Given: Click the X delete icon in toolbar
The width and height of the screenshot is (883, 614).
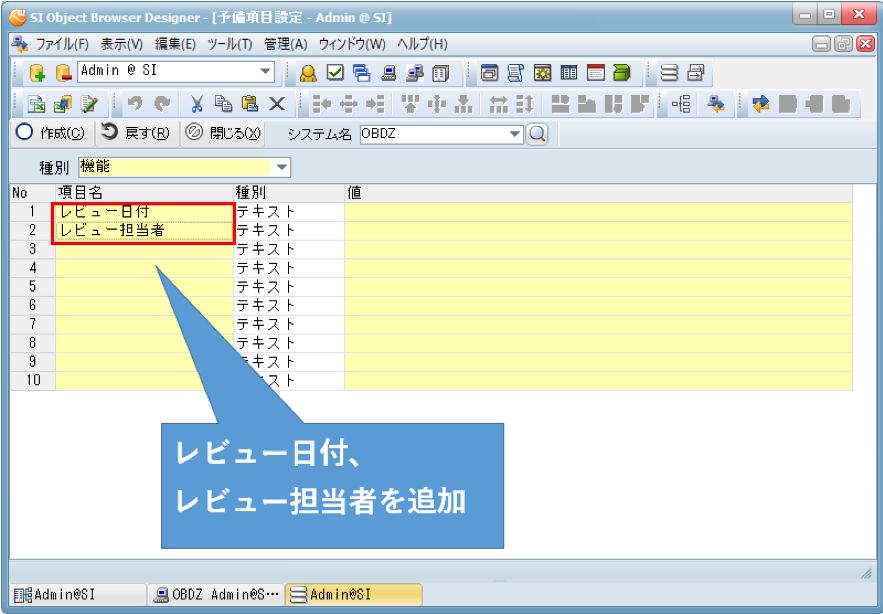Looking at the screenshot, I should (x=277, y=103).
